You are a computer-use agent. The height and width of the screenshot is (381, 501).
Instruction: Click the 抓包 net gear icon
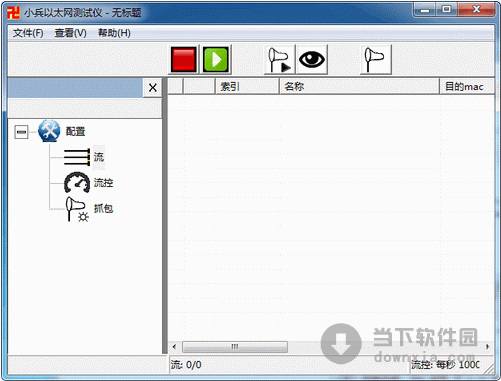click(77, 209)
